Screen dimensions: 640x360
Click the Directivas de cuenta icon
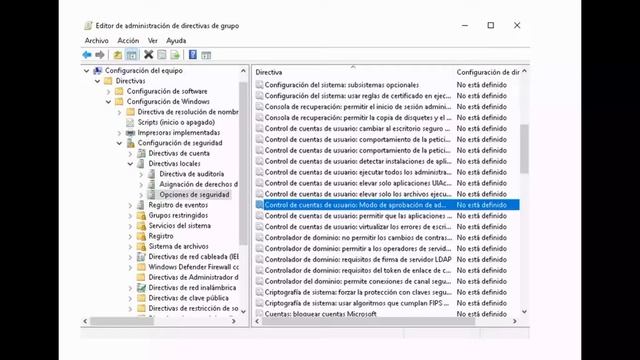click(x=141, y=153)
